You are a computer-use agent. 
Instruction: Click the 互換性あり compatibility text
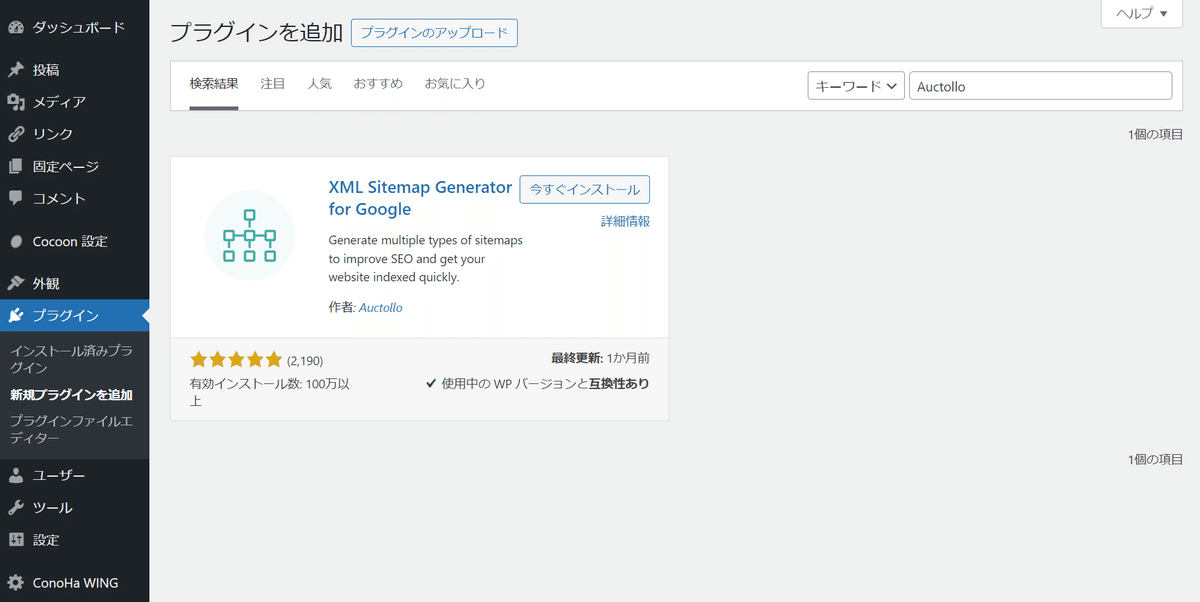pos(619,383)
